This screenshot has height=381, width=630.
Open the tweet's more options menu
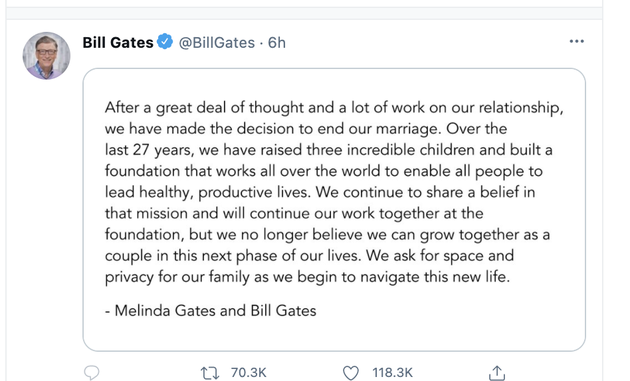[577, 41]
